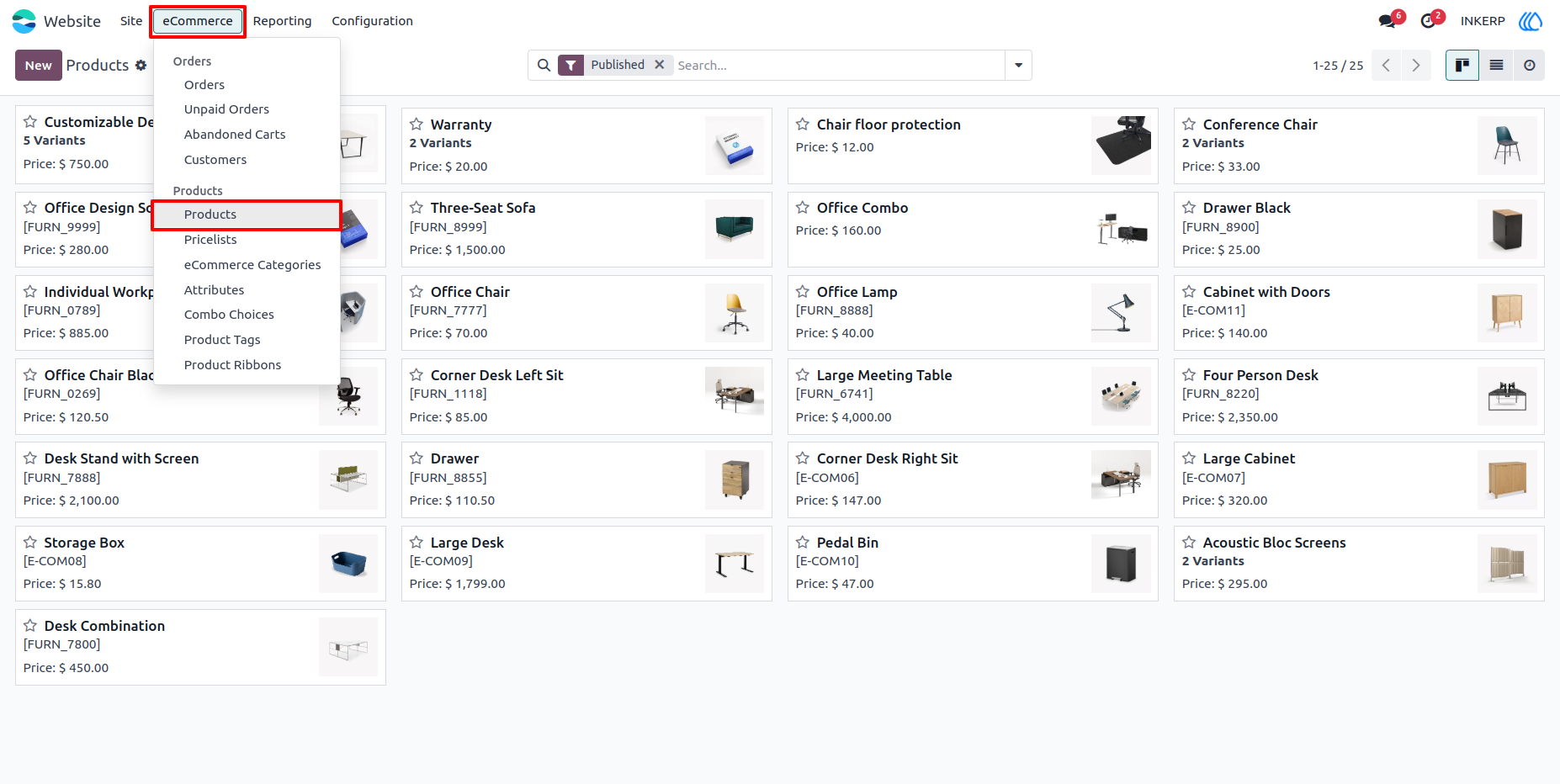The image size is (1560, 784).
Task: Switch to list view
Action: point(1496,66)
